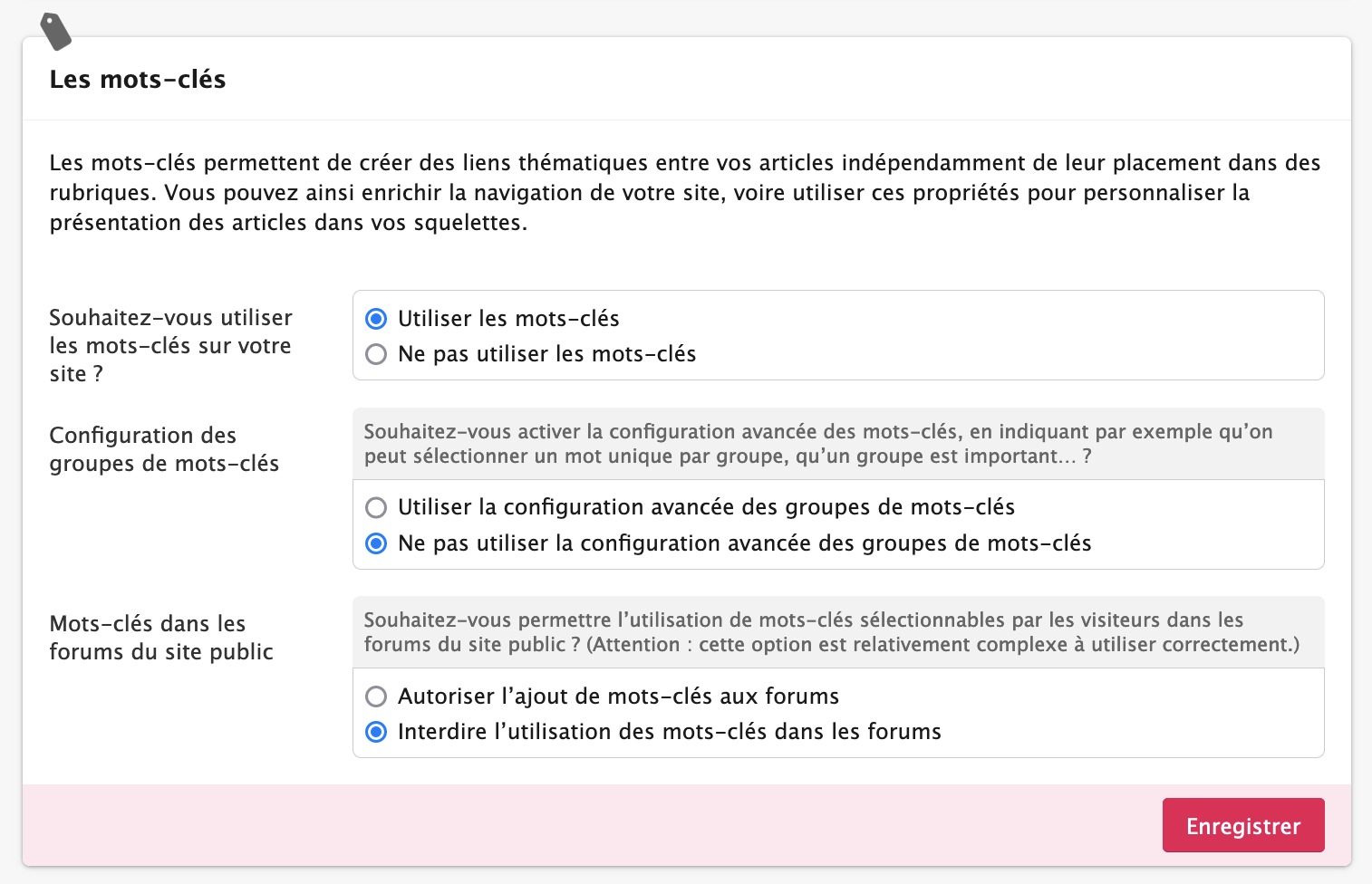Viewport: 1372px width, 884px height.
Task: Click empty space right of 'Utiliser la configuration avancée'
Action: pos(1169,507)
